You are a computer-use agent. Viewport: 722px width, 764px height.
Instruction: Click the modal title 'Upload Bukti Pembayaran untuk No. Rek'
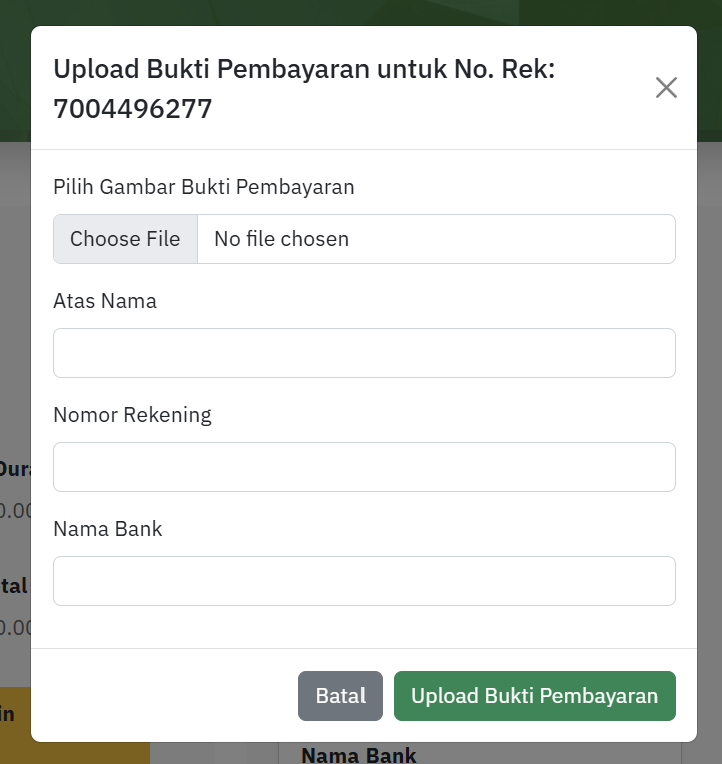304,69
